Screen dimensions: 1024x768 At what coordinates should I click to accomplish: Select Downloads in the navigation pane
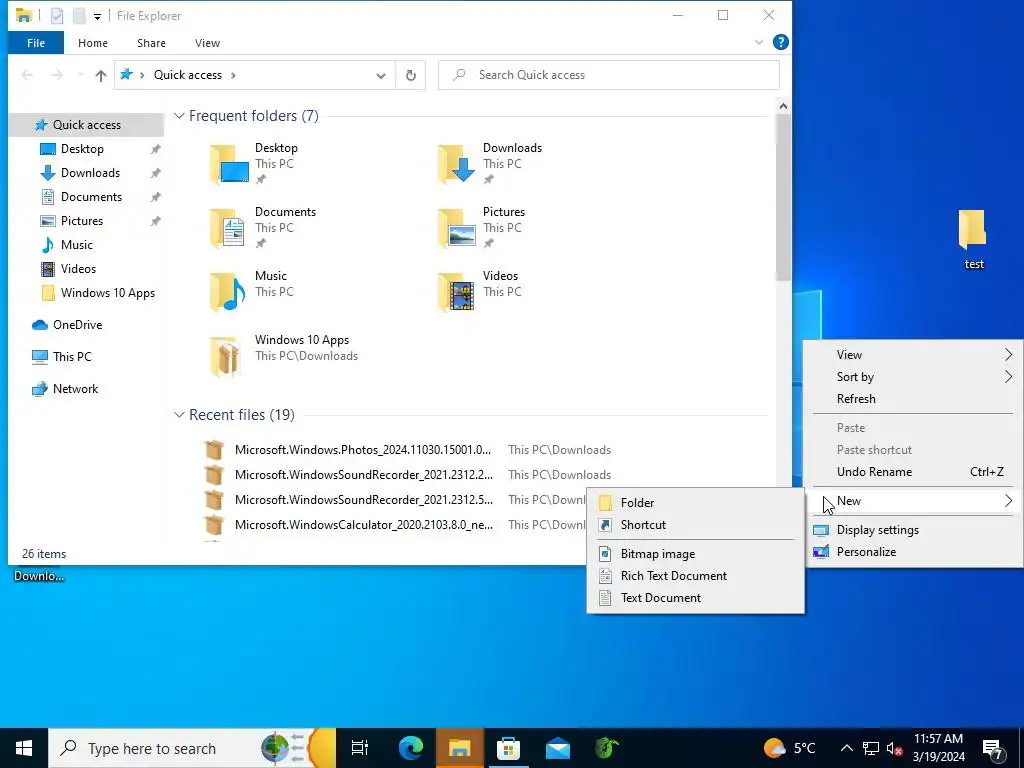tap(86, 173)
